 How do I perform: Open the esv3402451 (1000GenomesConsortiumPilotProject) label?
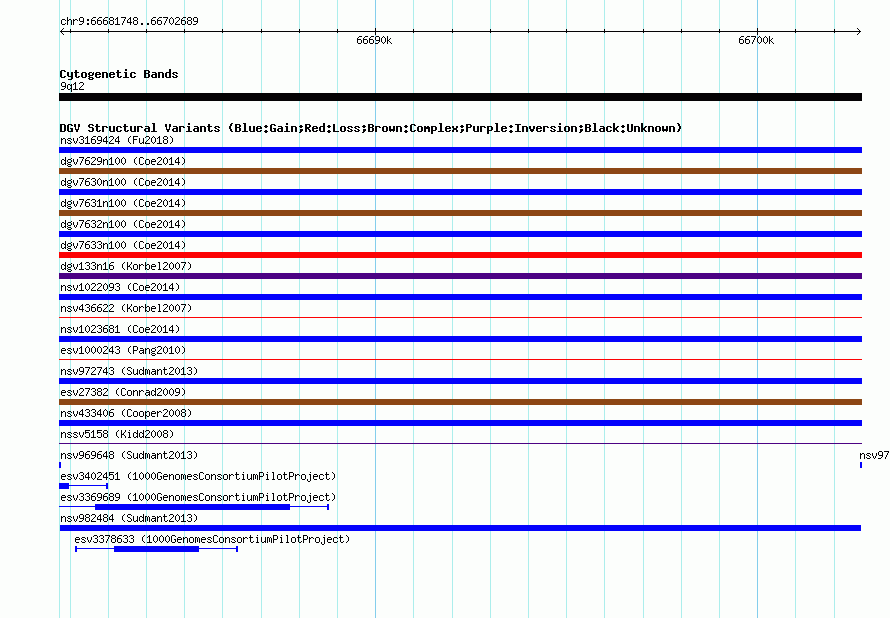198,476
